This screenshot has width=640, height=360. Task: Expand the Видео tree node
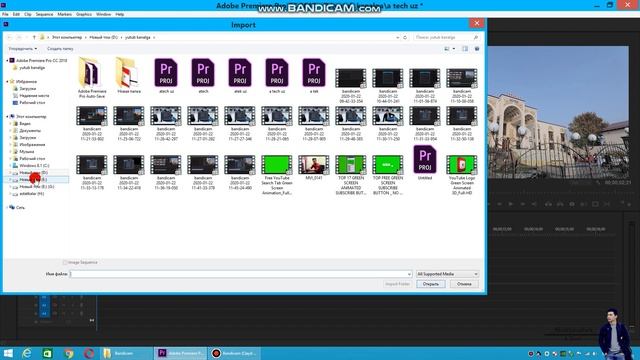tap(11, 124)
